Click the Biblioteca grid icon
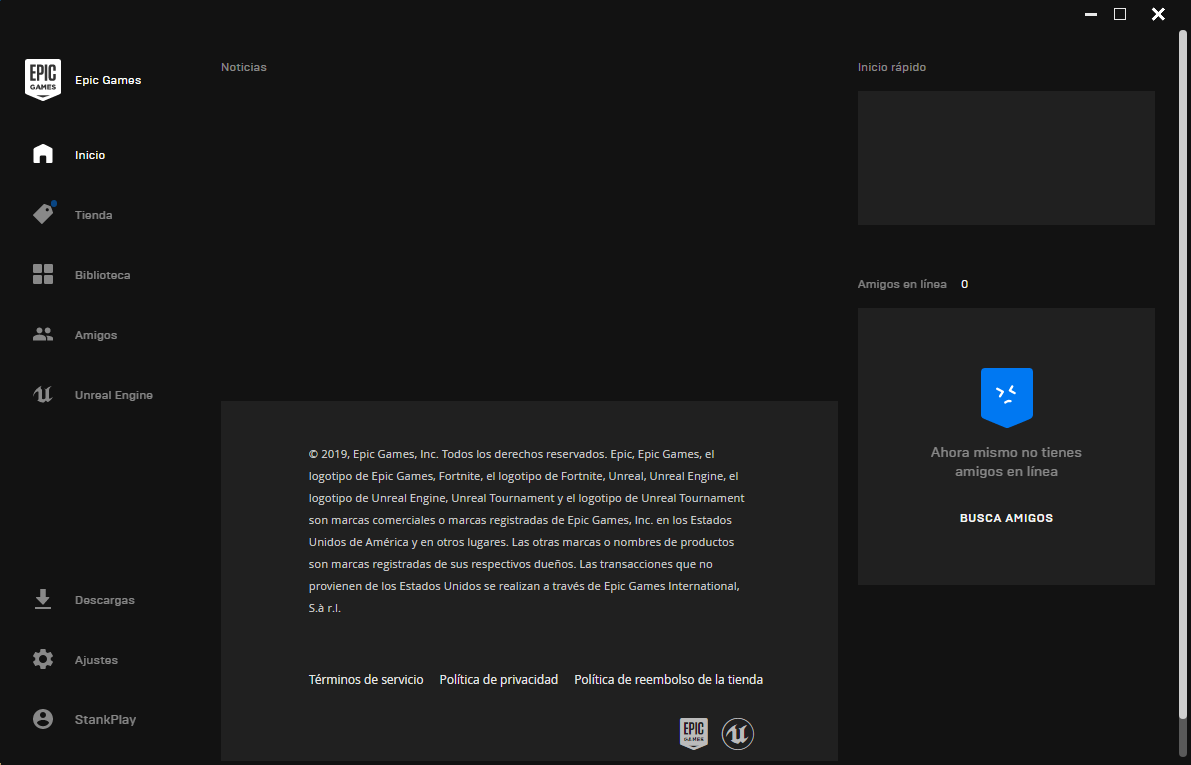 [43, 274]
